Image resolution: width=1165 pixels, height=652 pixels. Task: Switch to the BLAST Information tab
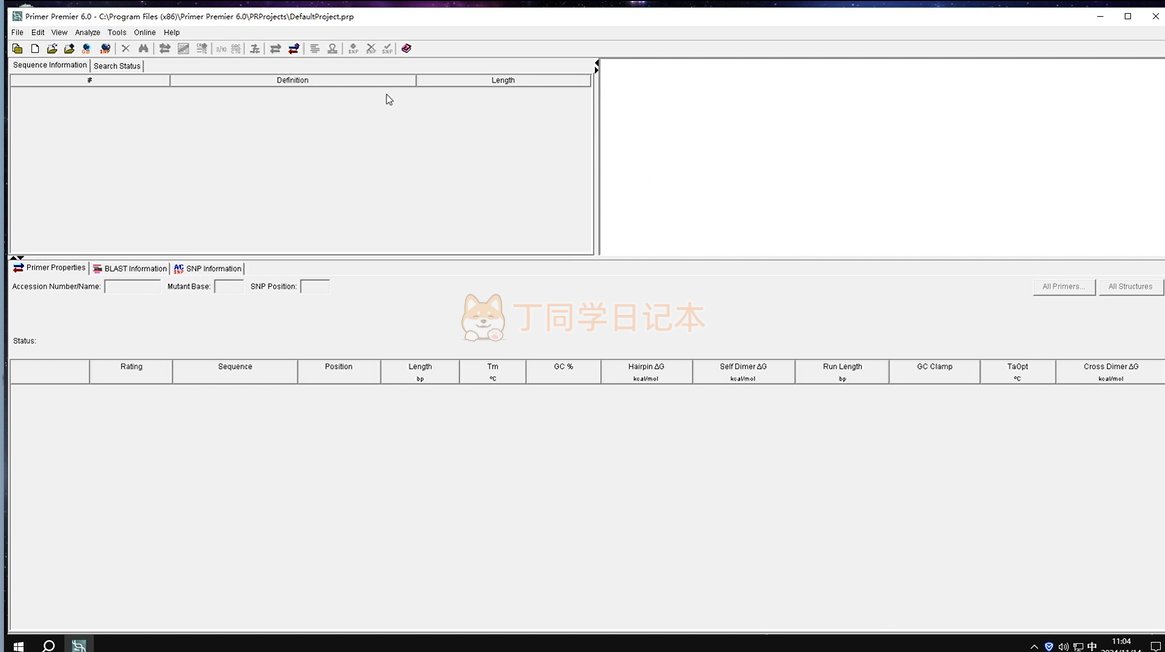pos(129,268)
